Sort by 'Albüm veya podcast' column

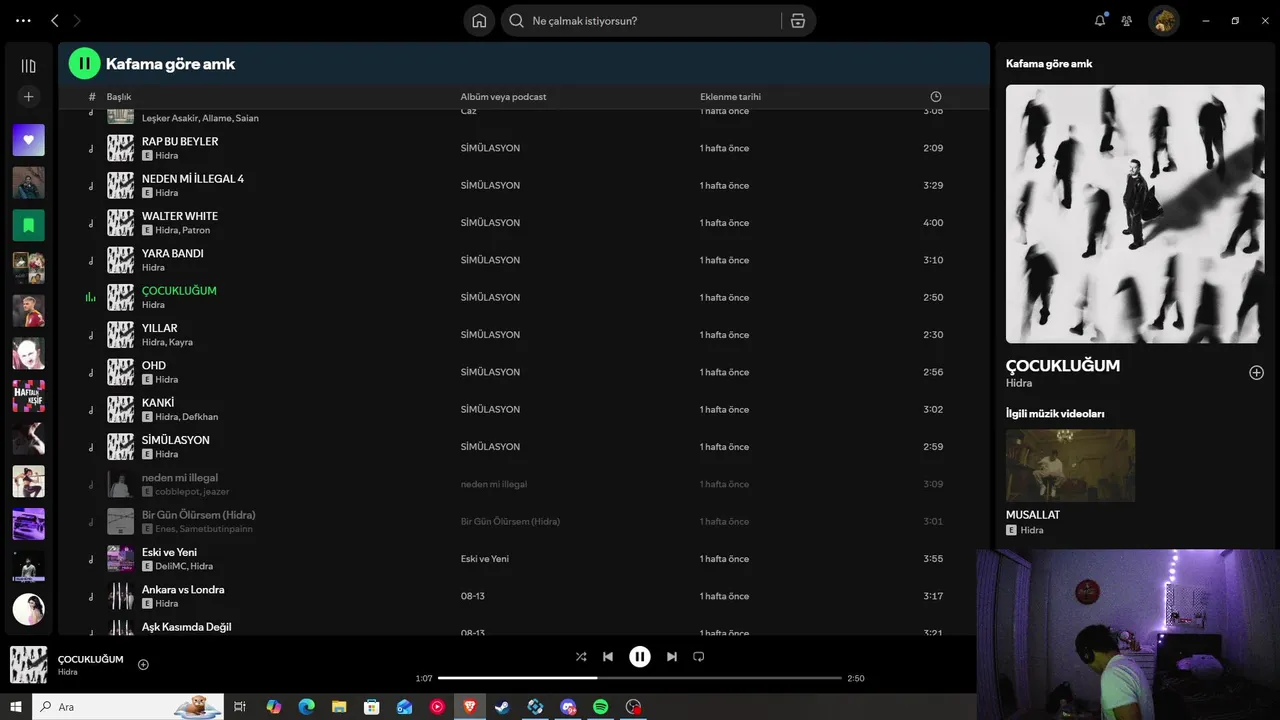(x=503, y=97)
